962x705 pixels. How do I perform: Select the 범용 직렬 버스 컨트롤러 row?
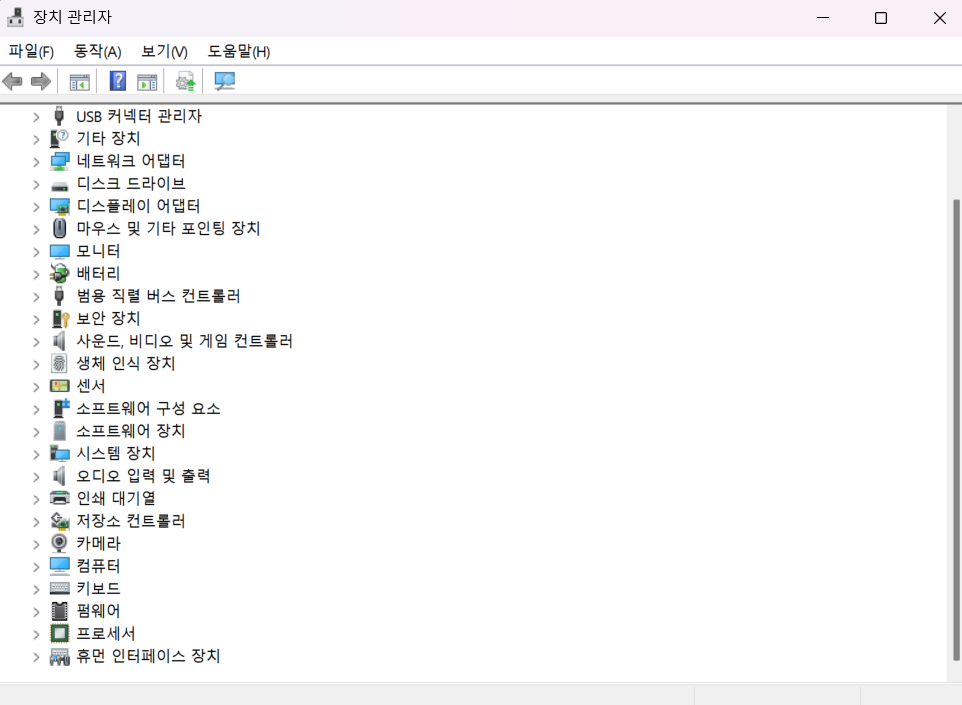158,296
